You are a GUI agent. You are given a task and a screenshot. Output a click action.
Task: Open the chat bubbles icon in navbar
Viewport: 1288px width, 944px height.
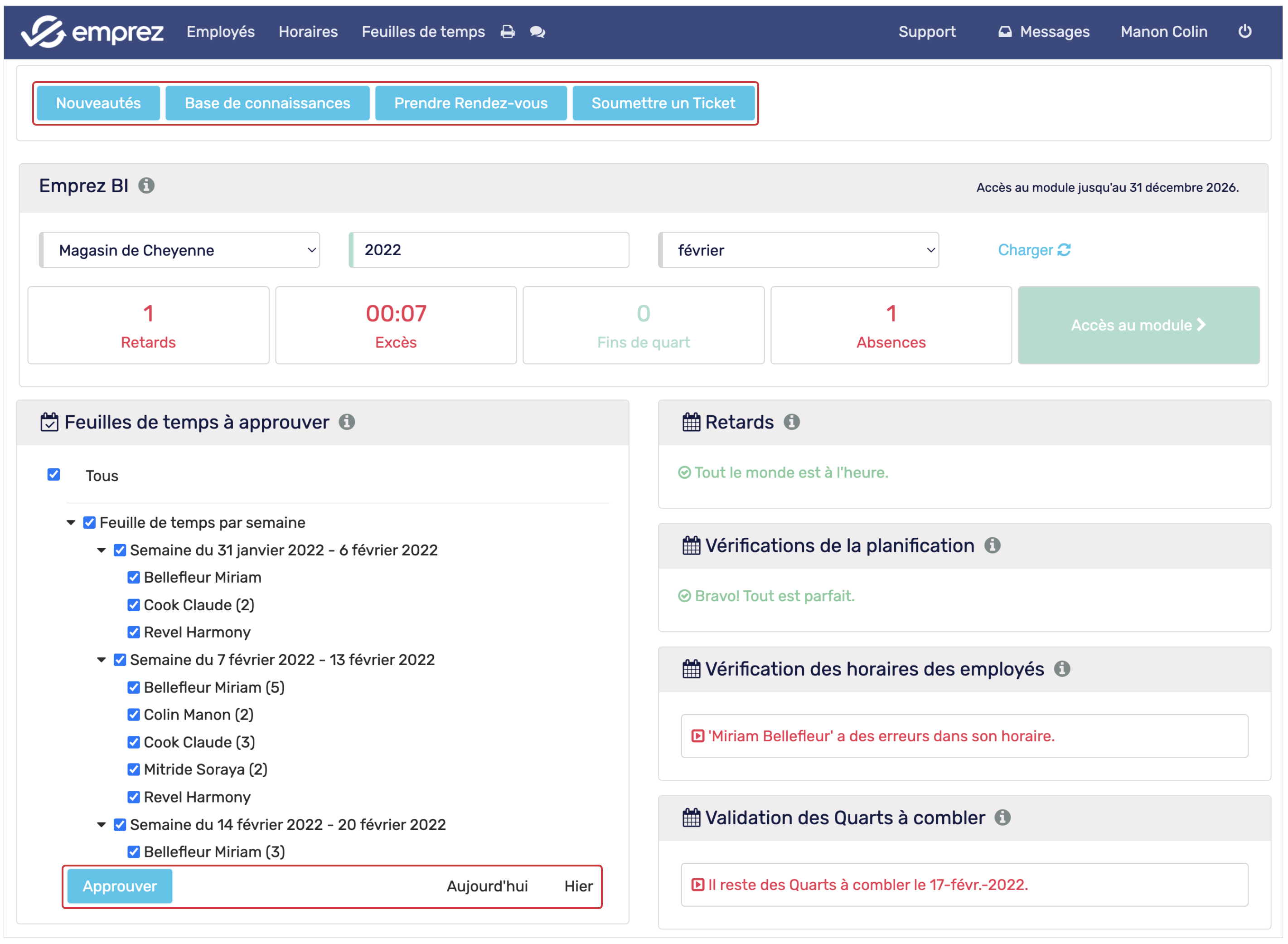(x=537, y=31)
